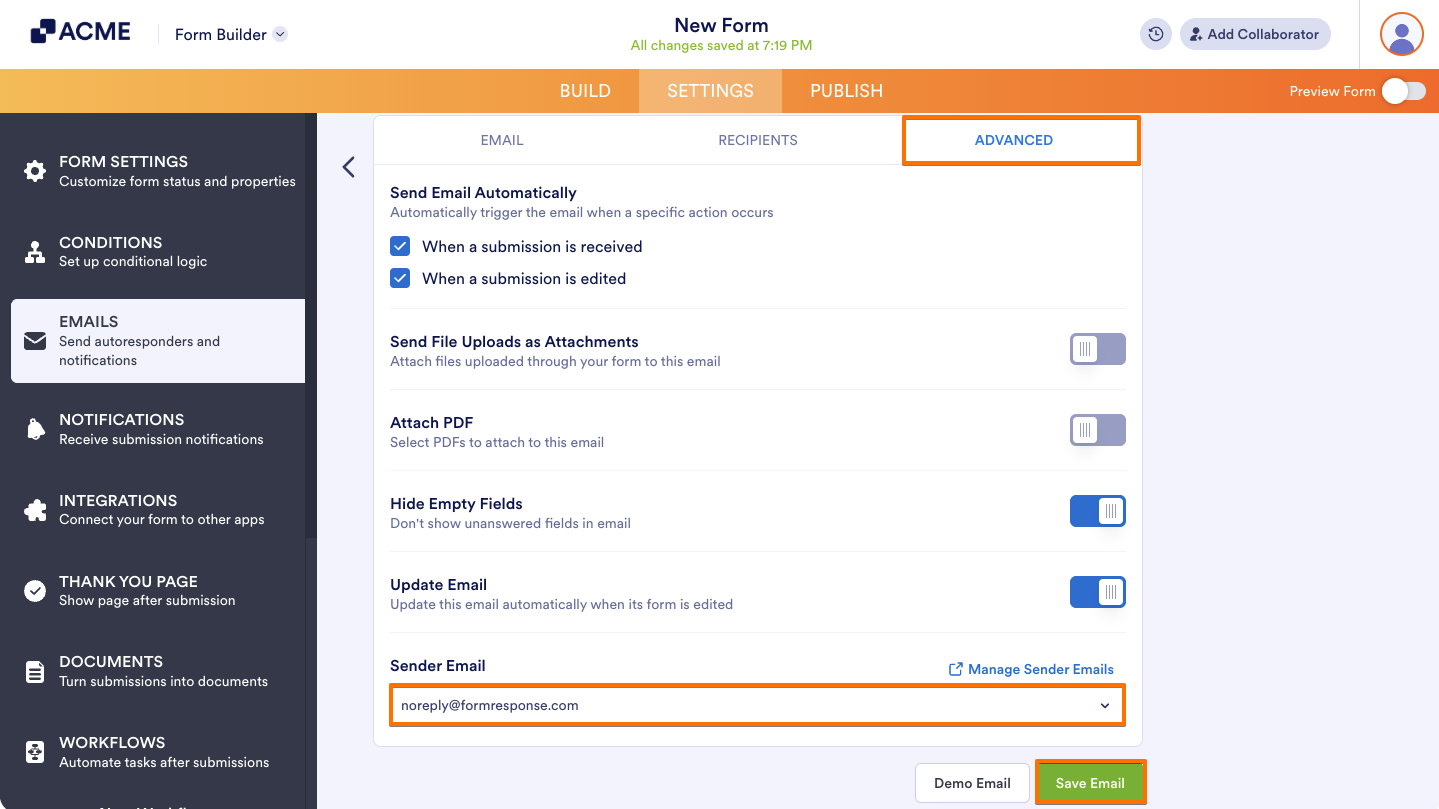Click the Emails envelope icon
1439x809 pixels.
coord(35,341)
